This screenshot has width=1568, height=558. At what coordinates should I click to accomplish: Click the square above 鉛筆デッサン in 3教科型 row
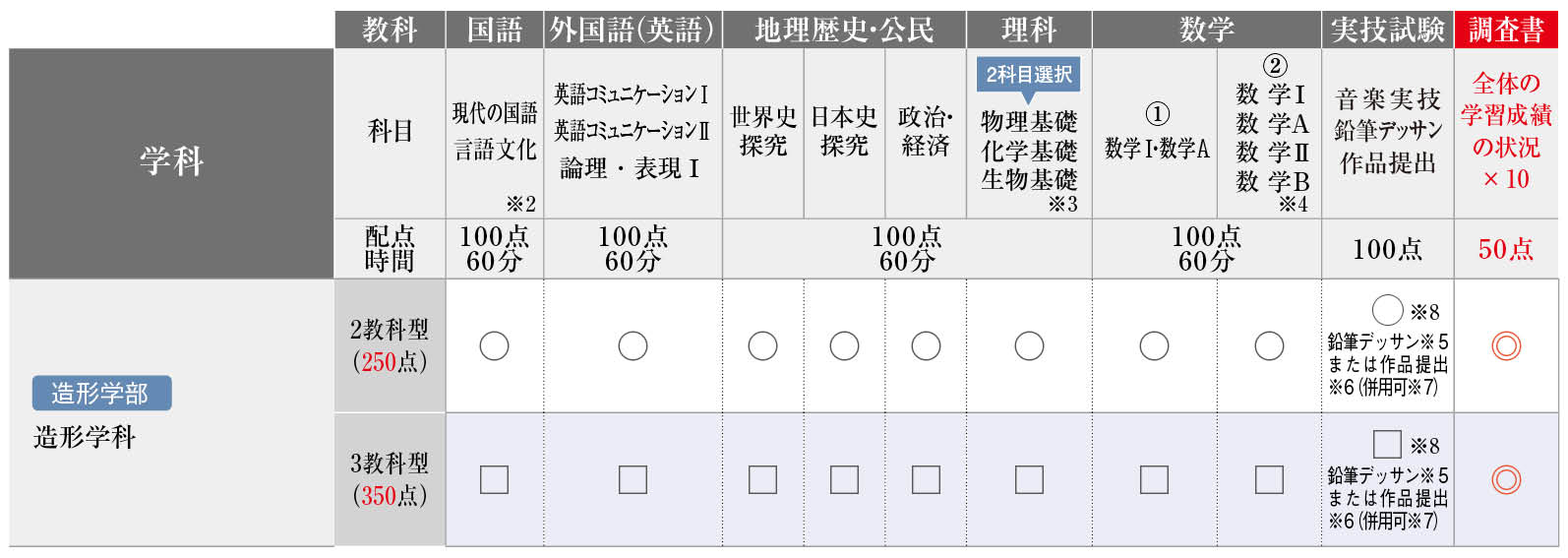(1387, 444)
